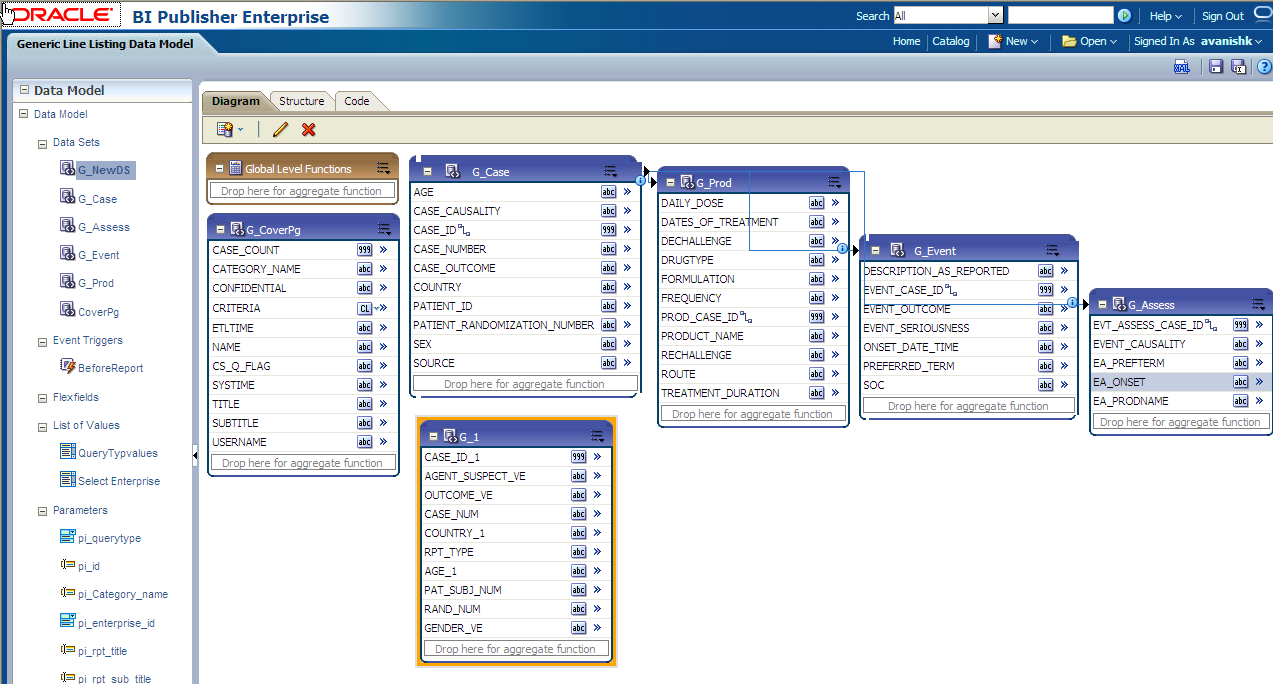Open Signed In As avanishk menu
1273x684 pixels.
pos(1199,41)
